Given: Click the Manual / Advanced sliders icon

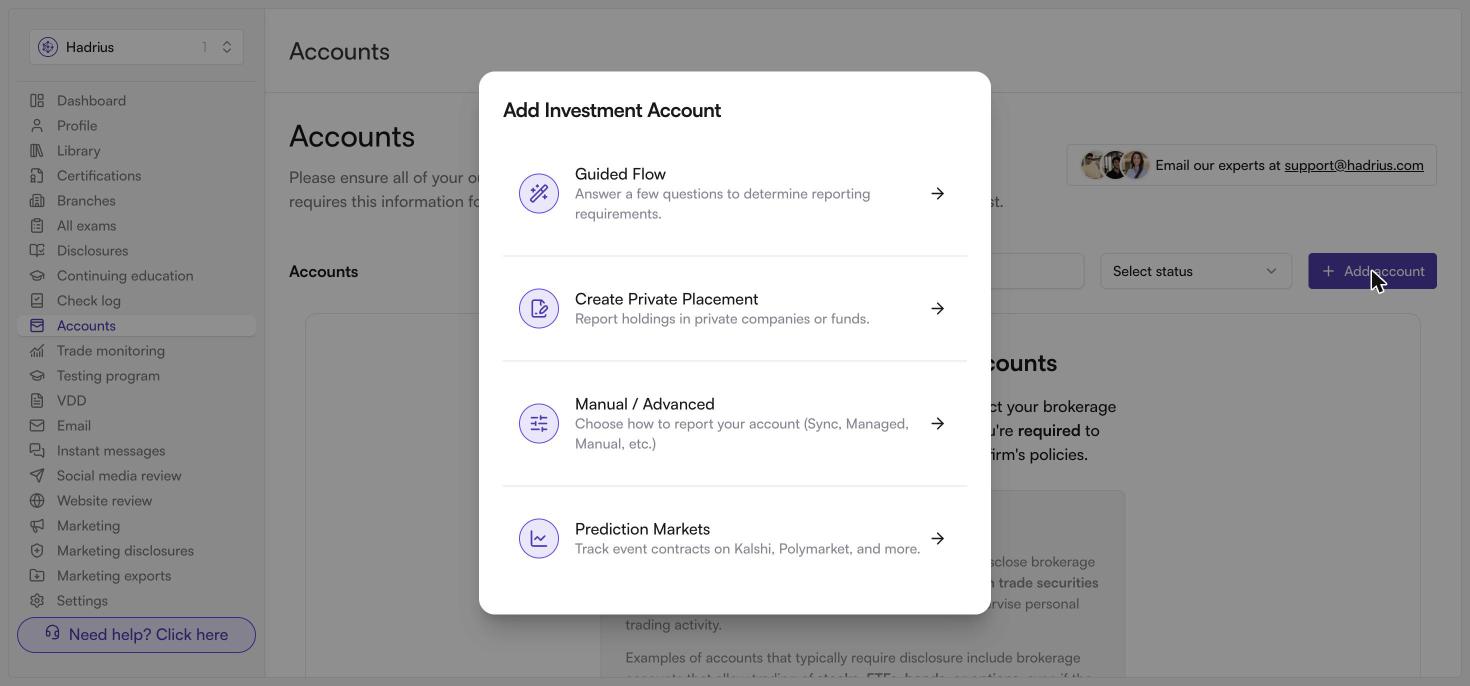Looking at the screenshot, I should pyautogui.click(x=539, y=424).
